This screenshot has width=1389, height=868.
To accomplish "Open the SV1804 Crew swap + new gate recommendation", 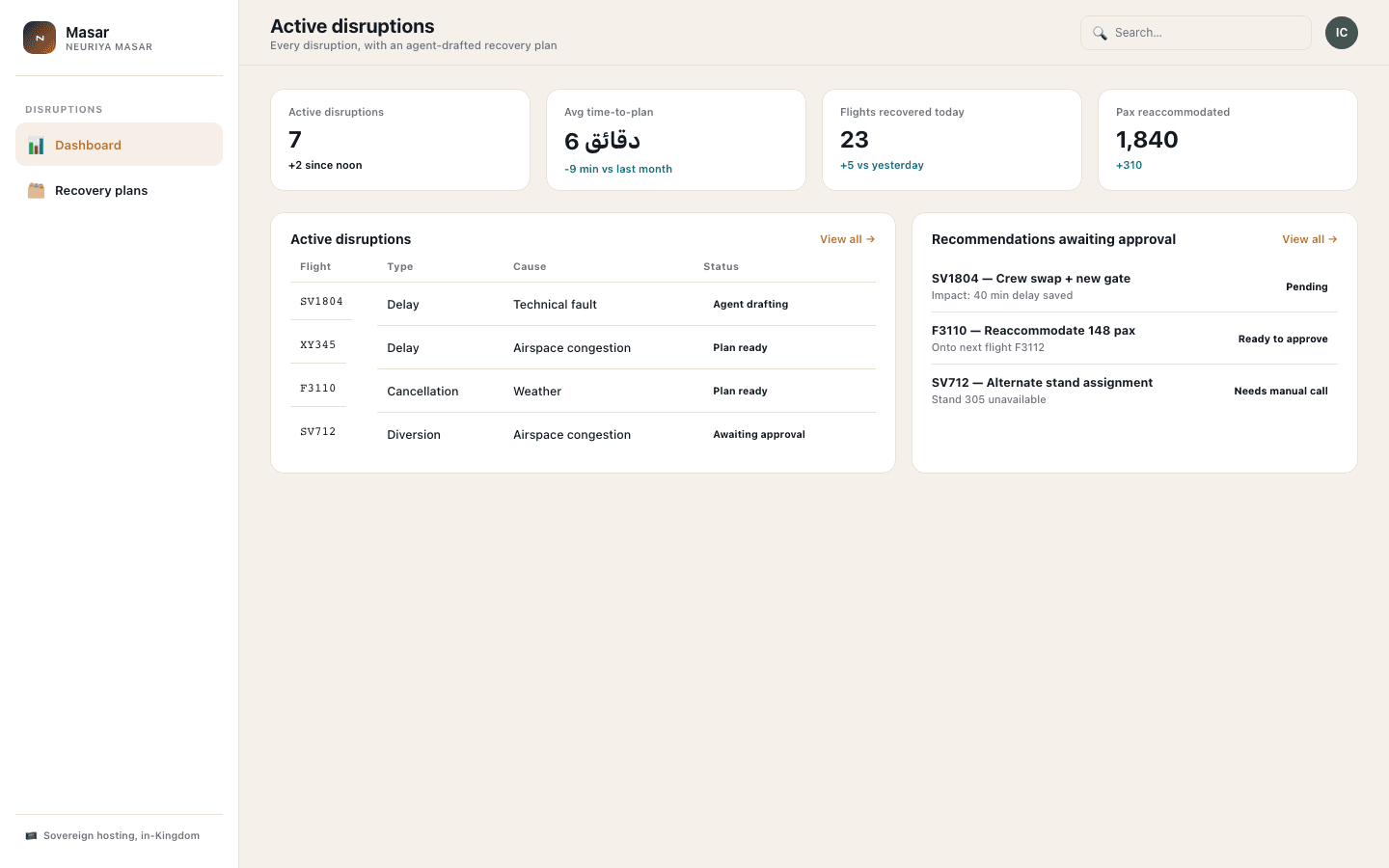I will coord(1134,286).
